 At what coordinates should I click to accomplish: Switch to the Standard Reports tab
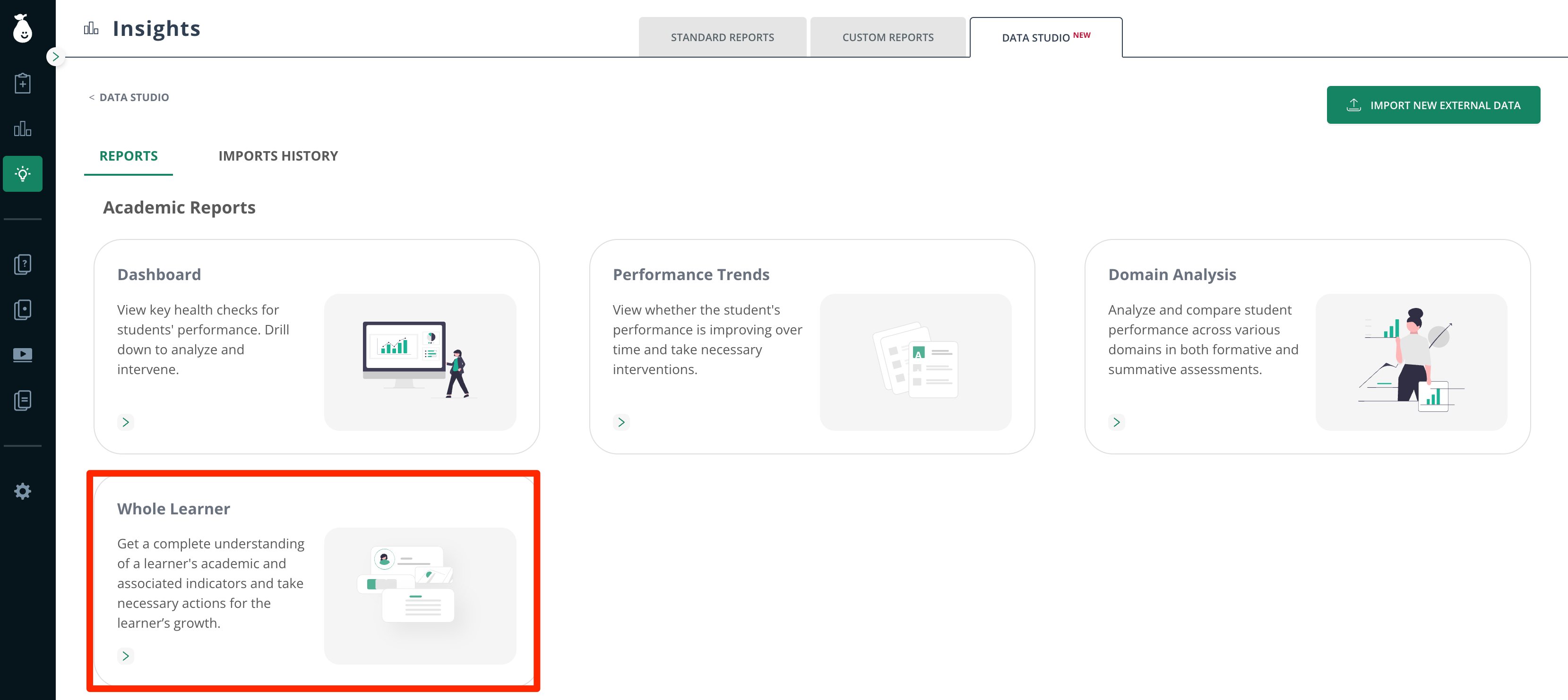(x=722, y=37)
